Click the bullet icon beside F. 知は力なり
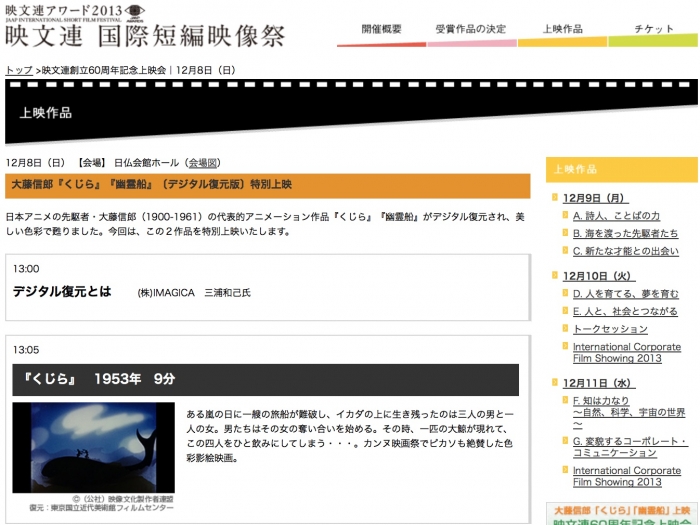 click(x=565, y=400)
